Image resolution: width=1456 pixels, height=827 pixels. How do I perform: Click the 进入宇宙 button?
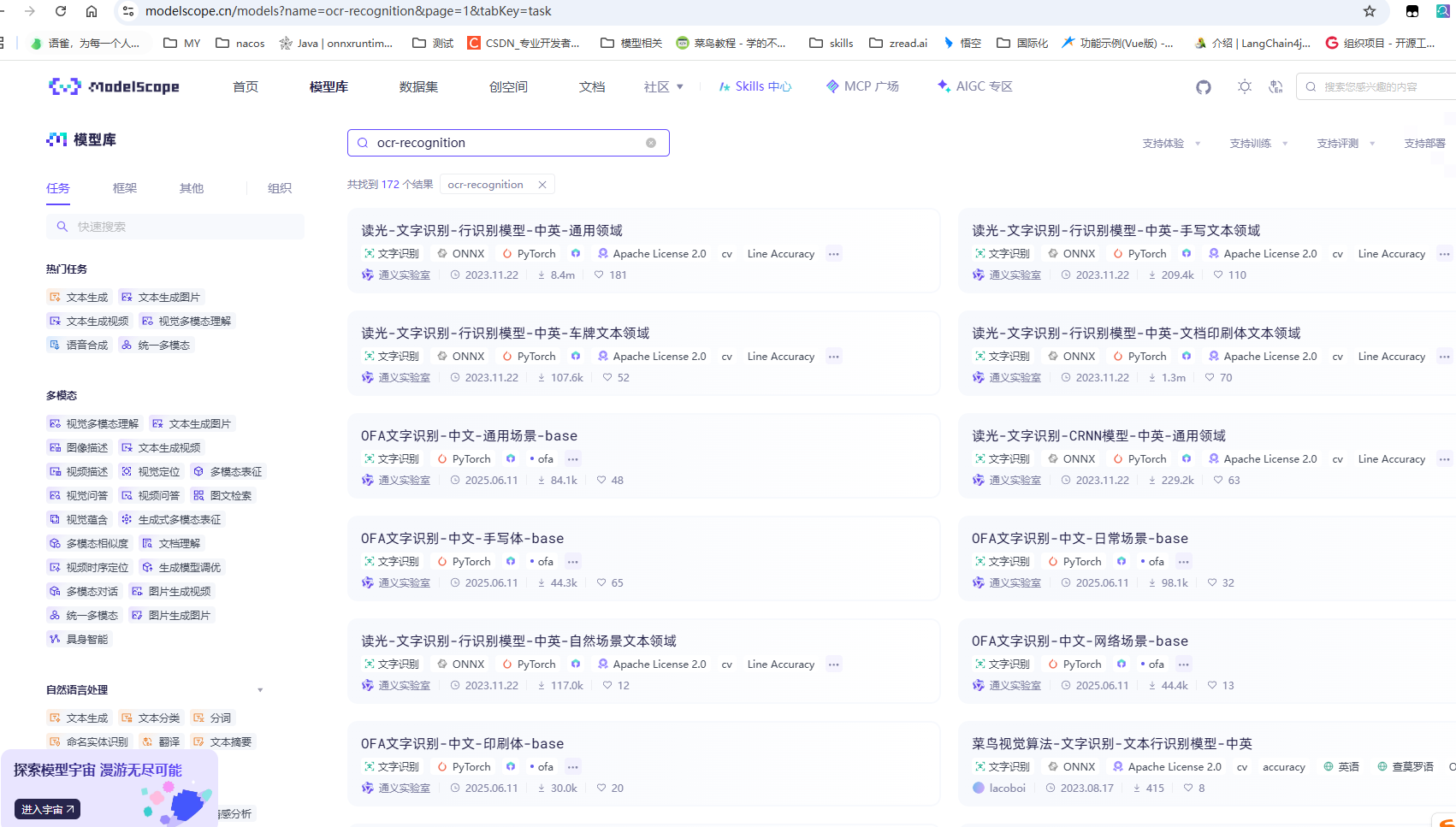[x=47, y=809]
